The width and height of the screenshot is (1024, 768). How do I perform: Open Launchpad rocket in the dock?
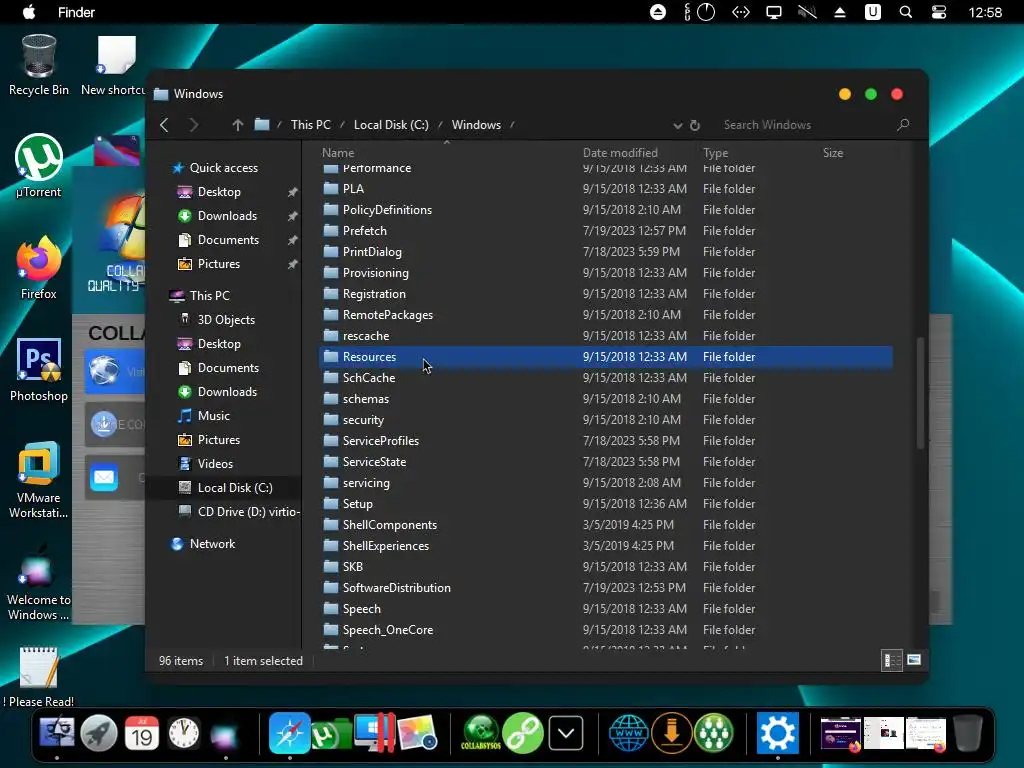pos(99,733)
